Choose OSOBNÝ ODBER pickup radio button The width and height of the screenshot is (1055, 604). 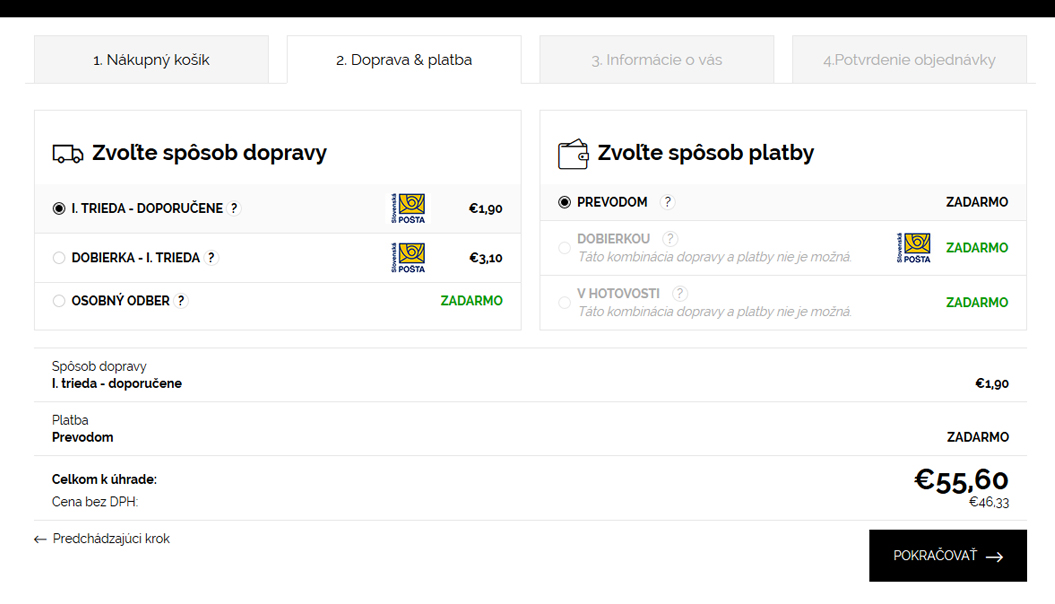click(59, 301)
